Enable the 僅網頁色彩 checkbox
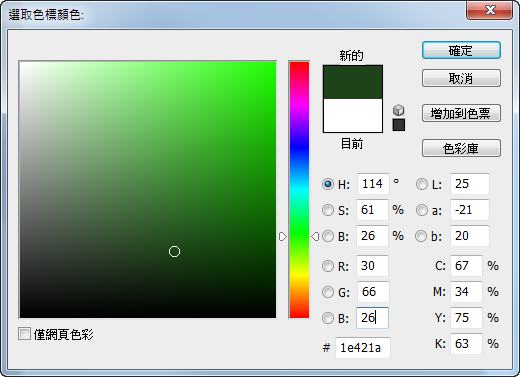 coord(24,334)
